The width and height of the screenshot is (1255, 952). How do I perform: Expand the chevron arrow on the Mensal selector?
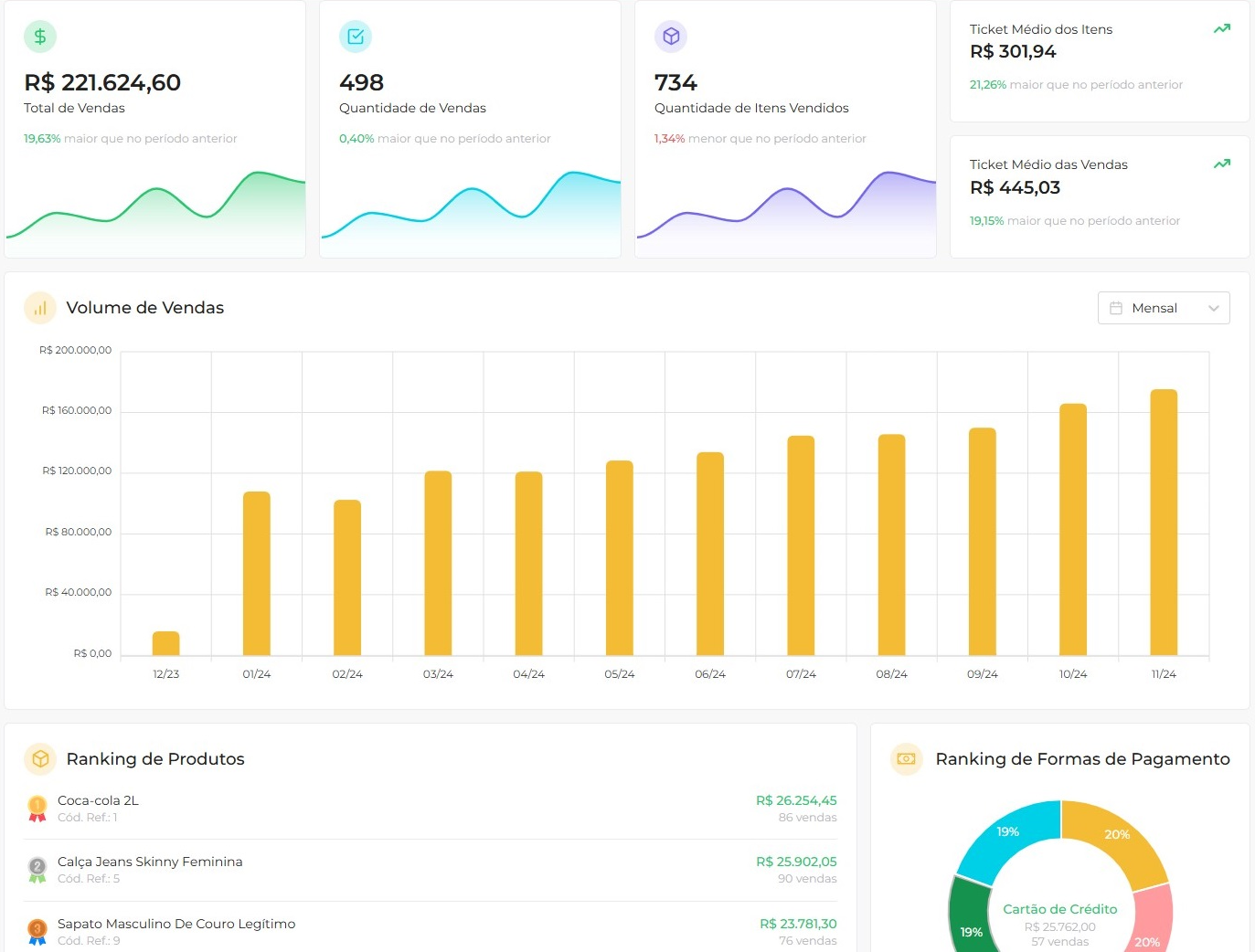pyautogui.click(x=1213, y=308)
